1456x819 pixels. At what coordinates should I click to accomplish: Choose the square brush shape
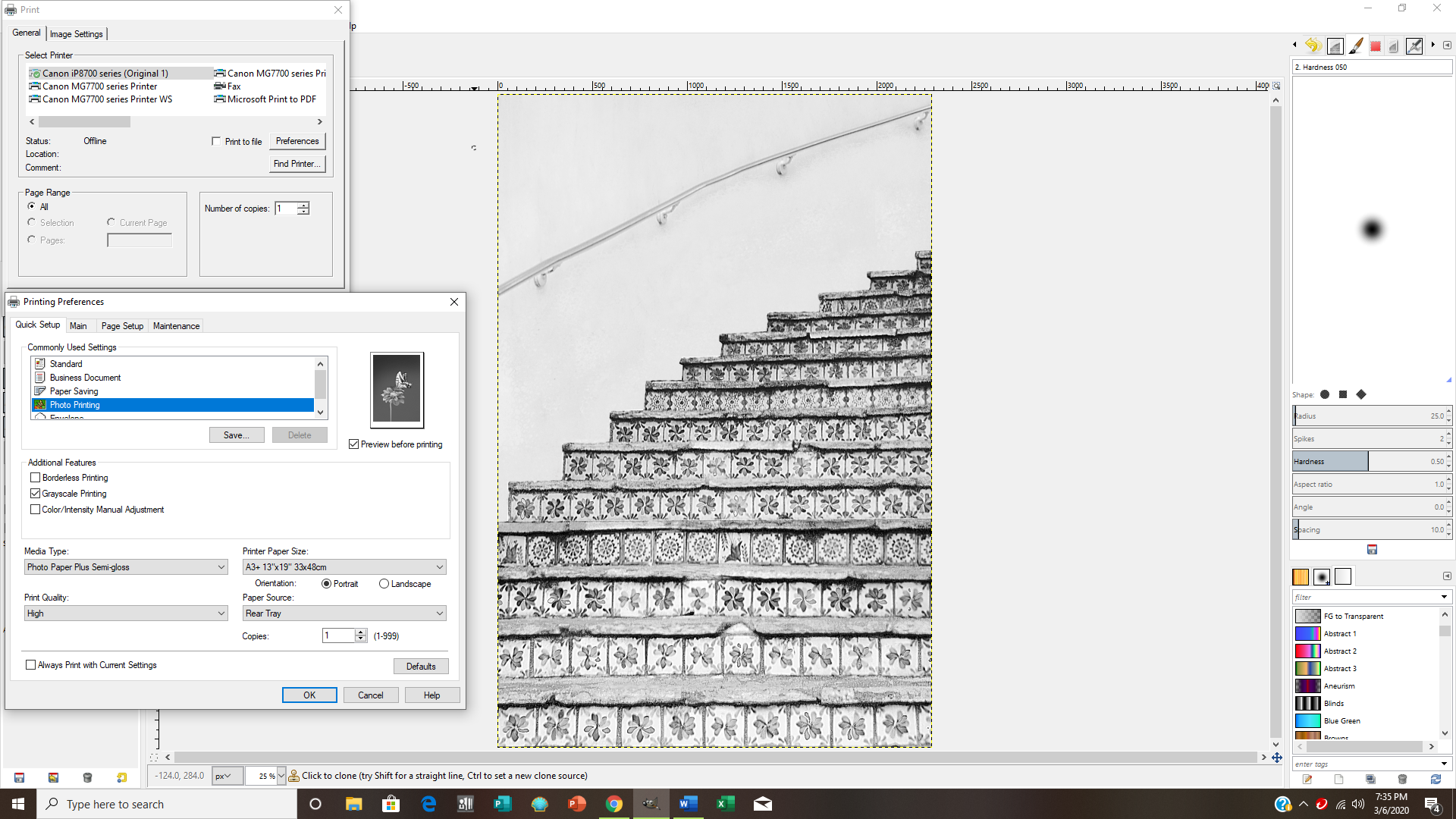1342,394
